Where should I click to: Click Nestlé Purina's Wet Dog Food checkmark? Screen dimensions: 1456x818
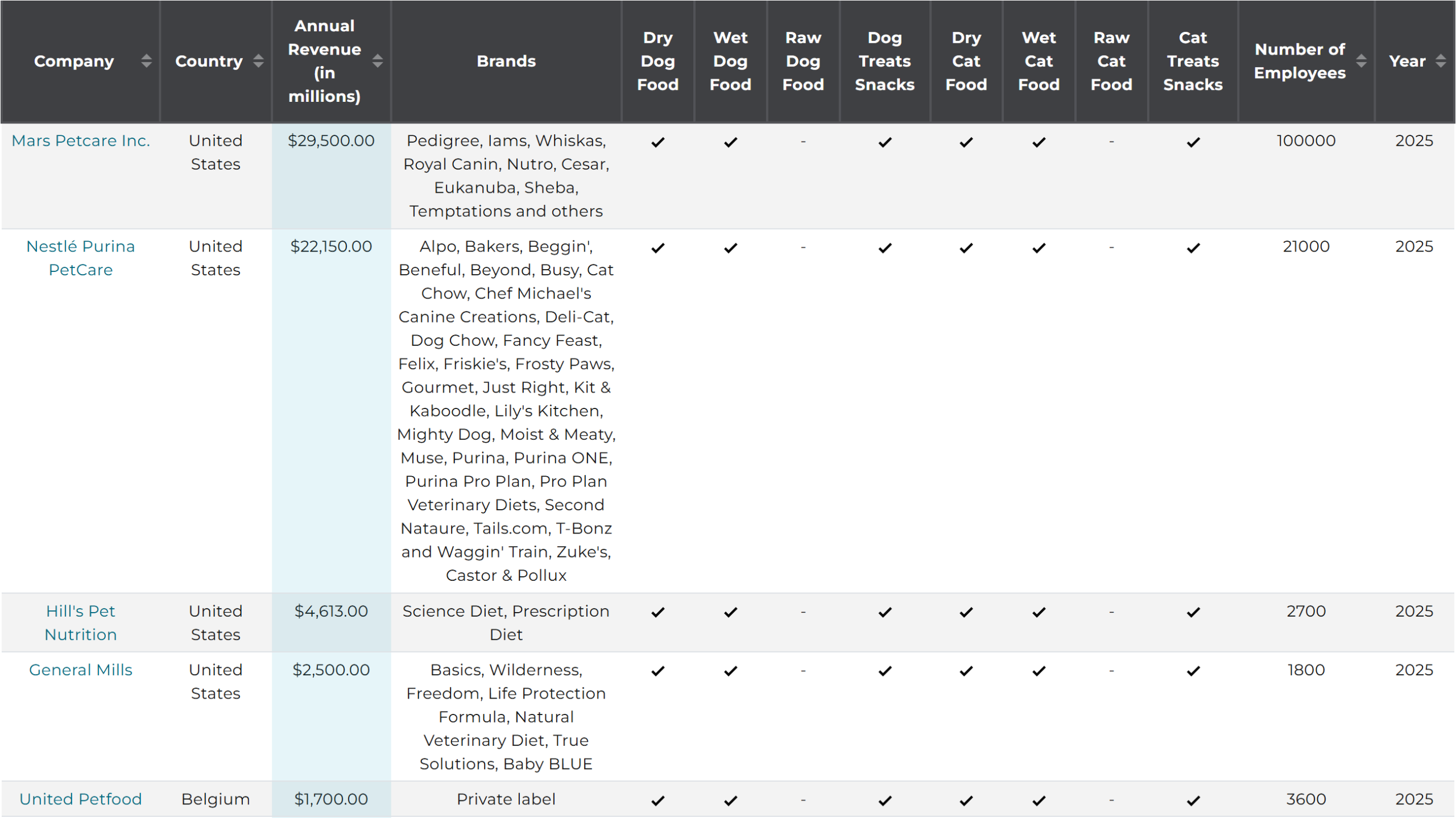coord(731,248)
